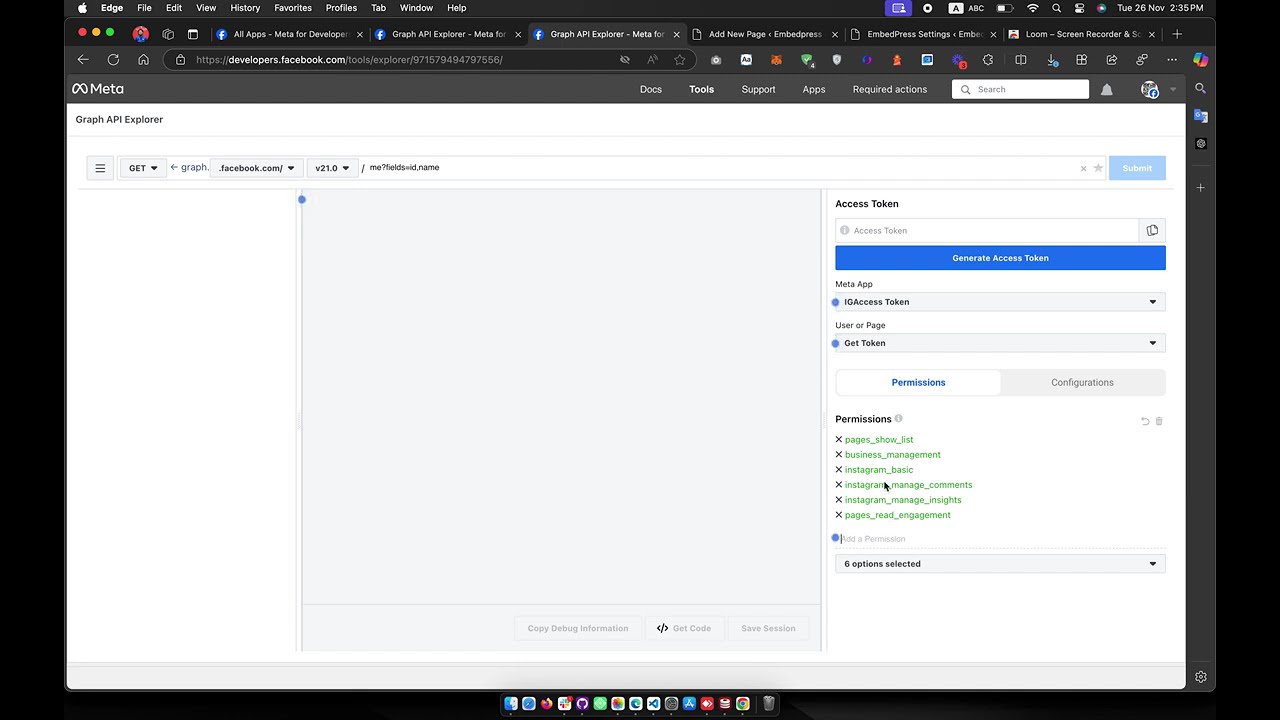Click Copy Debug Information button
The image size is (1280, 720).
point(578,629)
